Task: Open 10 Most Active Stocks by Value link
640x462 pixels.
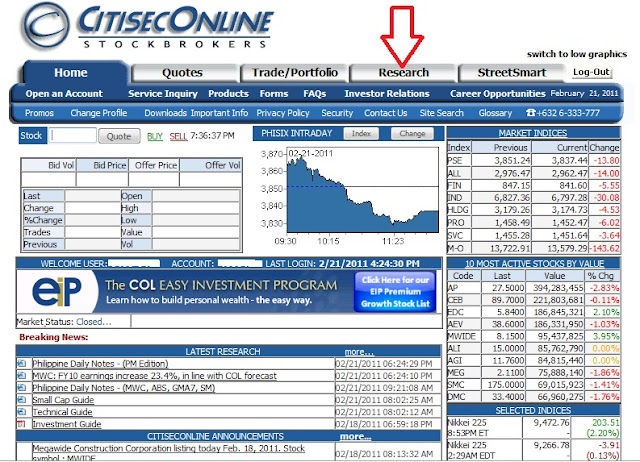Action: pos(534,263)
